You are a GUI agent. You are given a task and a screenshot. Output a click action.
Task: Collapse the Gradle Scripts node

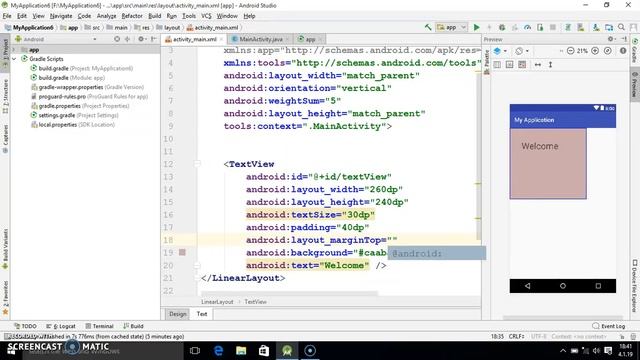[x=14, y=59]
